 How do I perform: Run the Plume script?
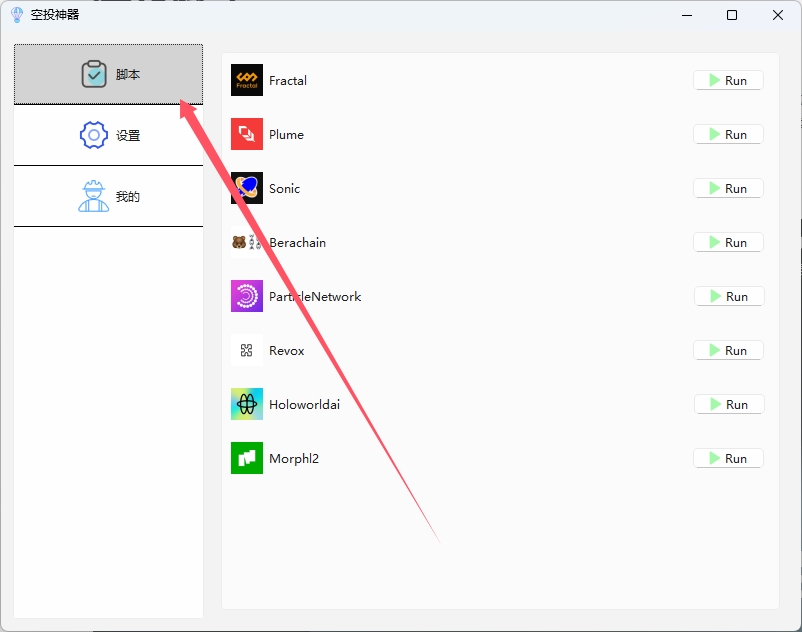pos(728,134)
